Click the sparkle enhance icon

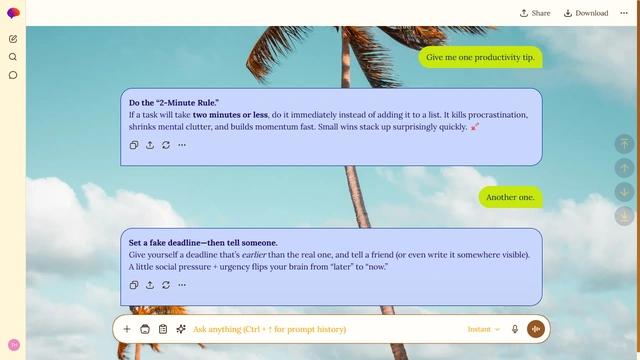[x=181, y=329]
